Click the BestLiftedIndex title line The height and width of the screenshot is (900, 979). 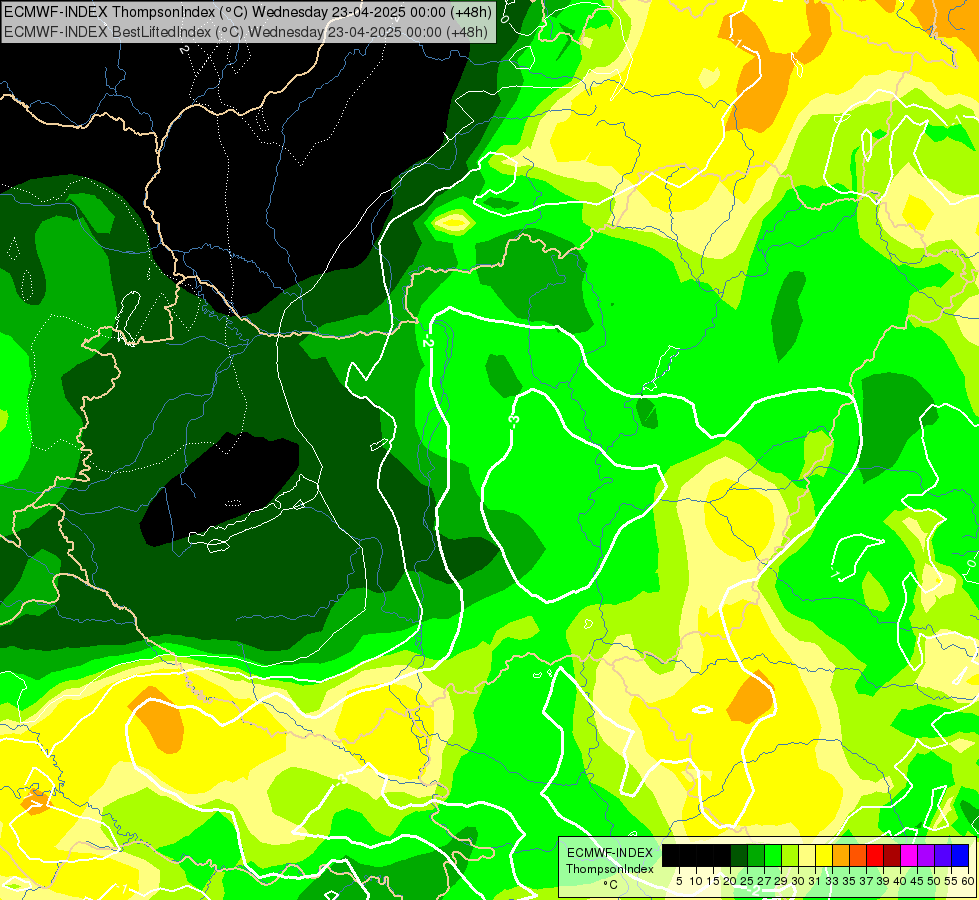click(246, 32)
